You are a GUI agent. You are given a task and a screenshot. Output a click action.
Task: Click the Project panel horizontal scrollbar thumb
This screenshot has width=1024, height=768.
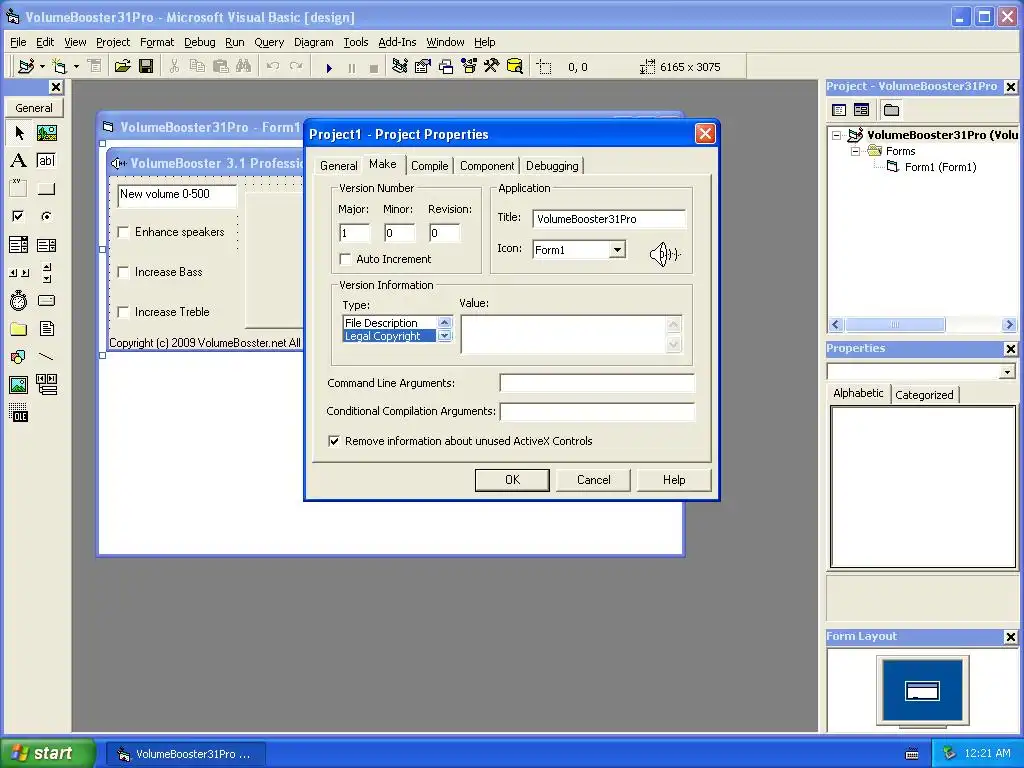(895, 325)
